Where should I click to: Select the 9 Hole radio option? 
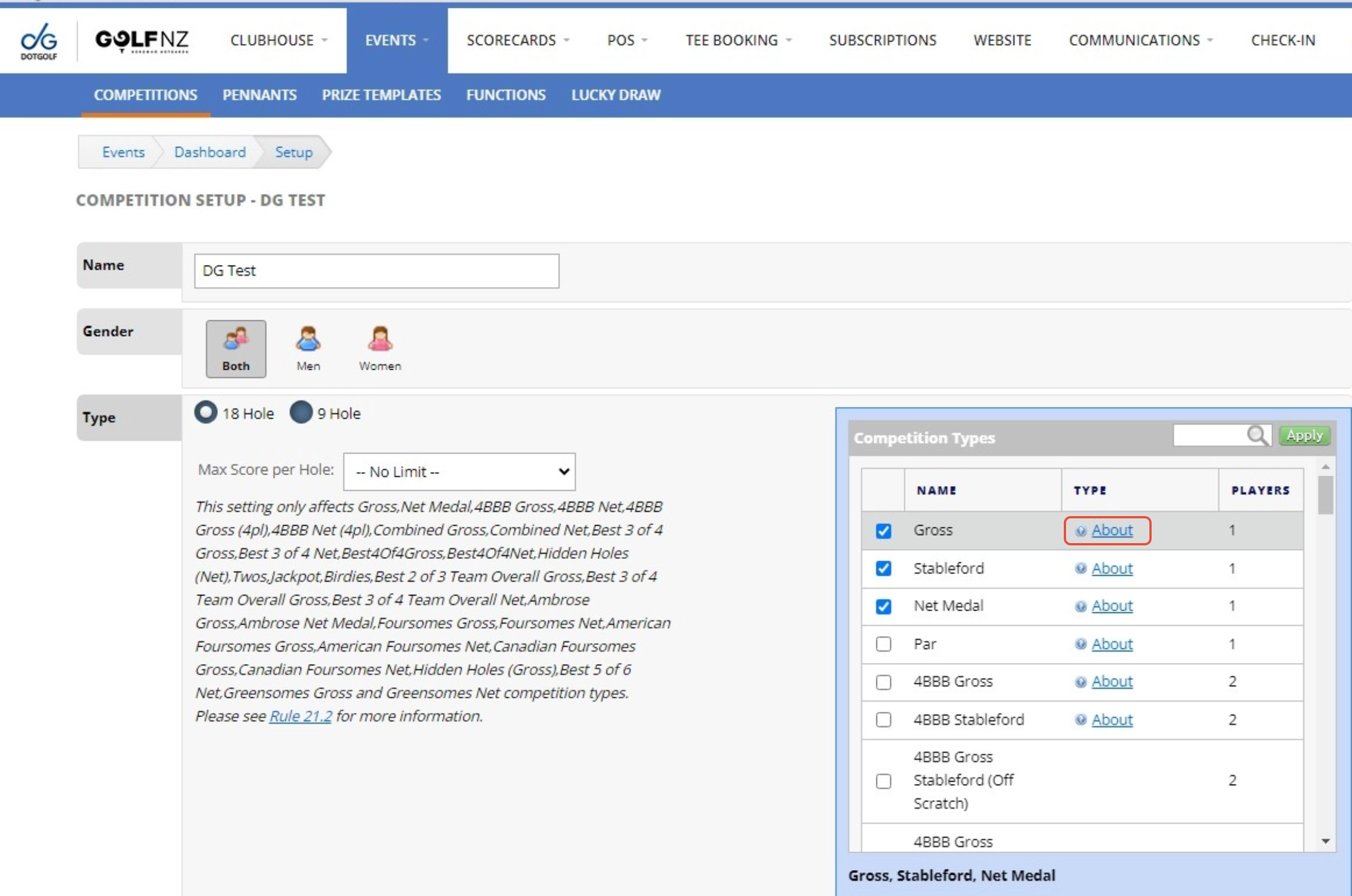point(301,412)
